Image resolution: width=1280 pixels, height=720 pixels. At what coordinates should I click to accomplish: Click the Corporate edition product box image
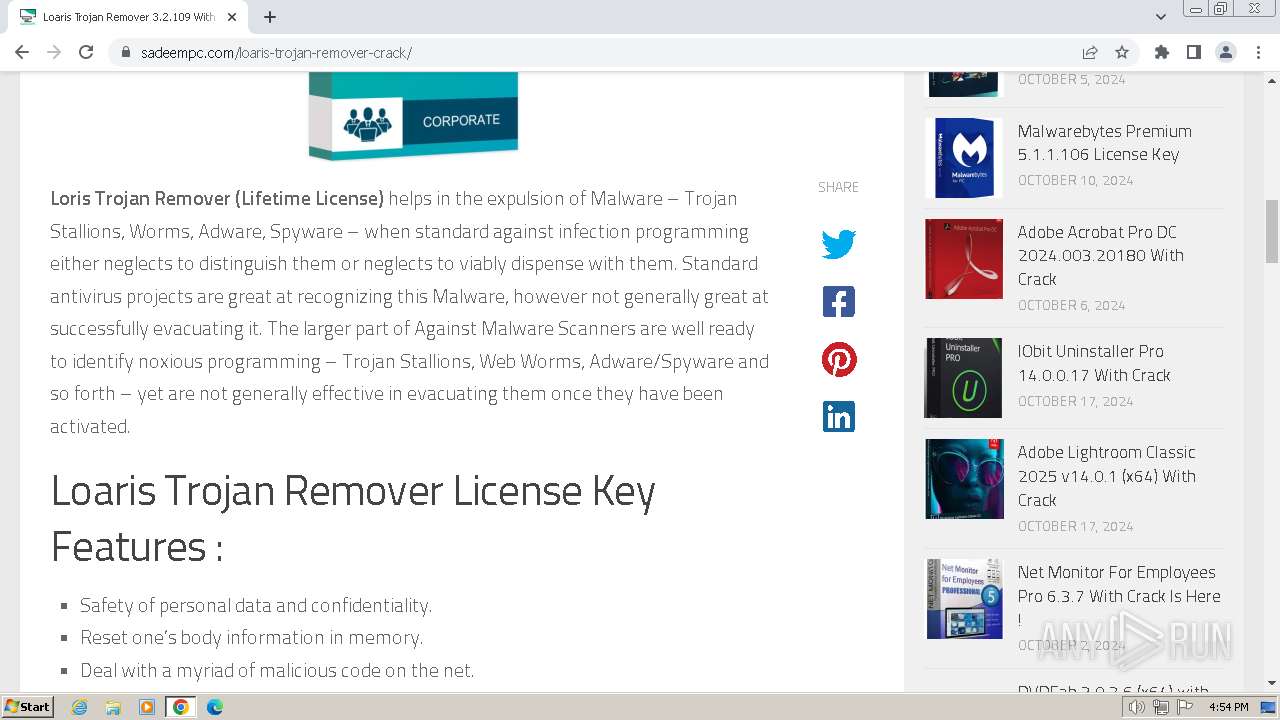point(413,116)
